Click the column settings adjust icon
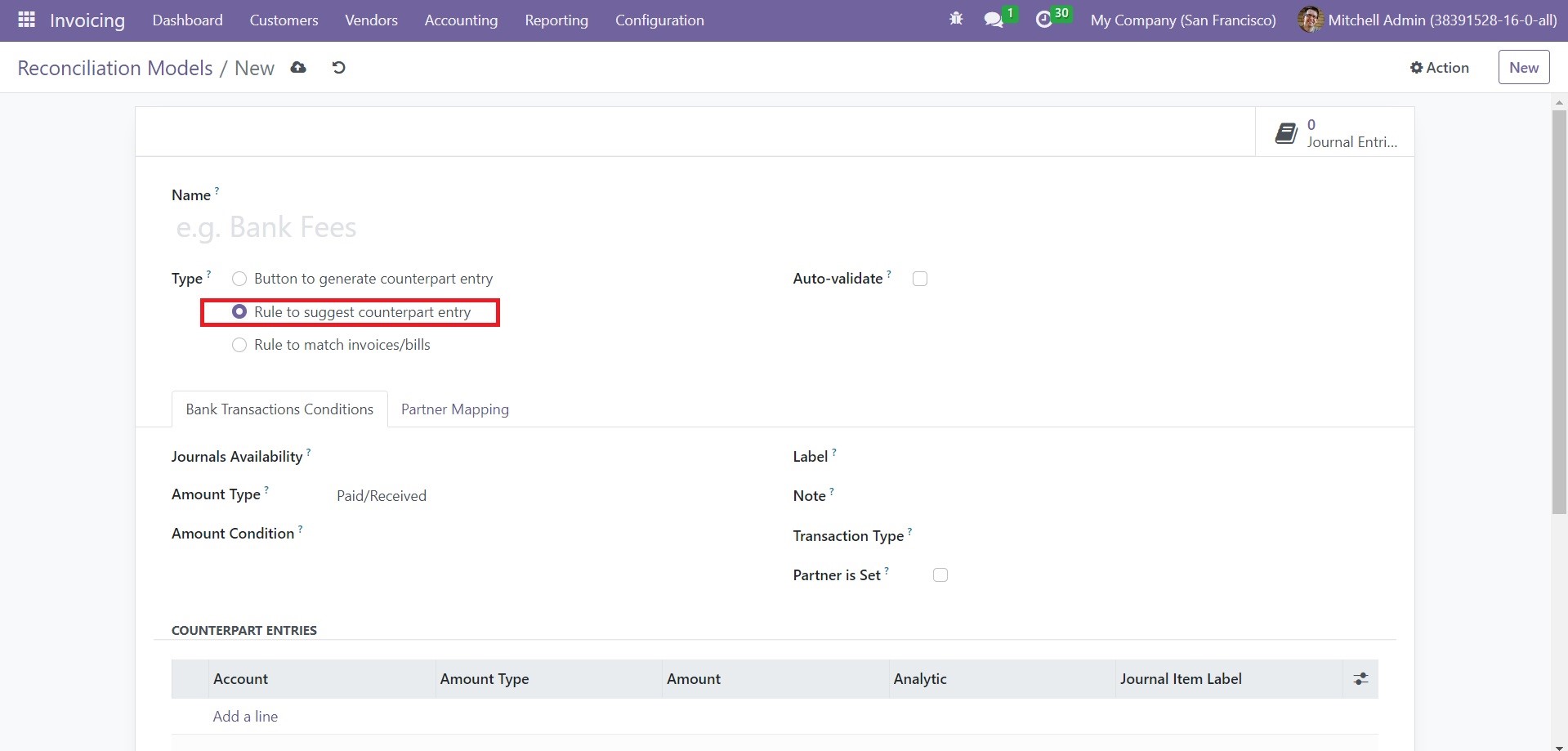Image resolution: width=1568 pixels, height=751 pixels. 1360,679
